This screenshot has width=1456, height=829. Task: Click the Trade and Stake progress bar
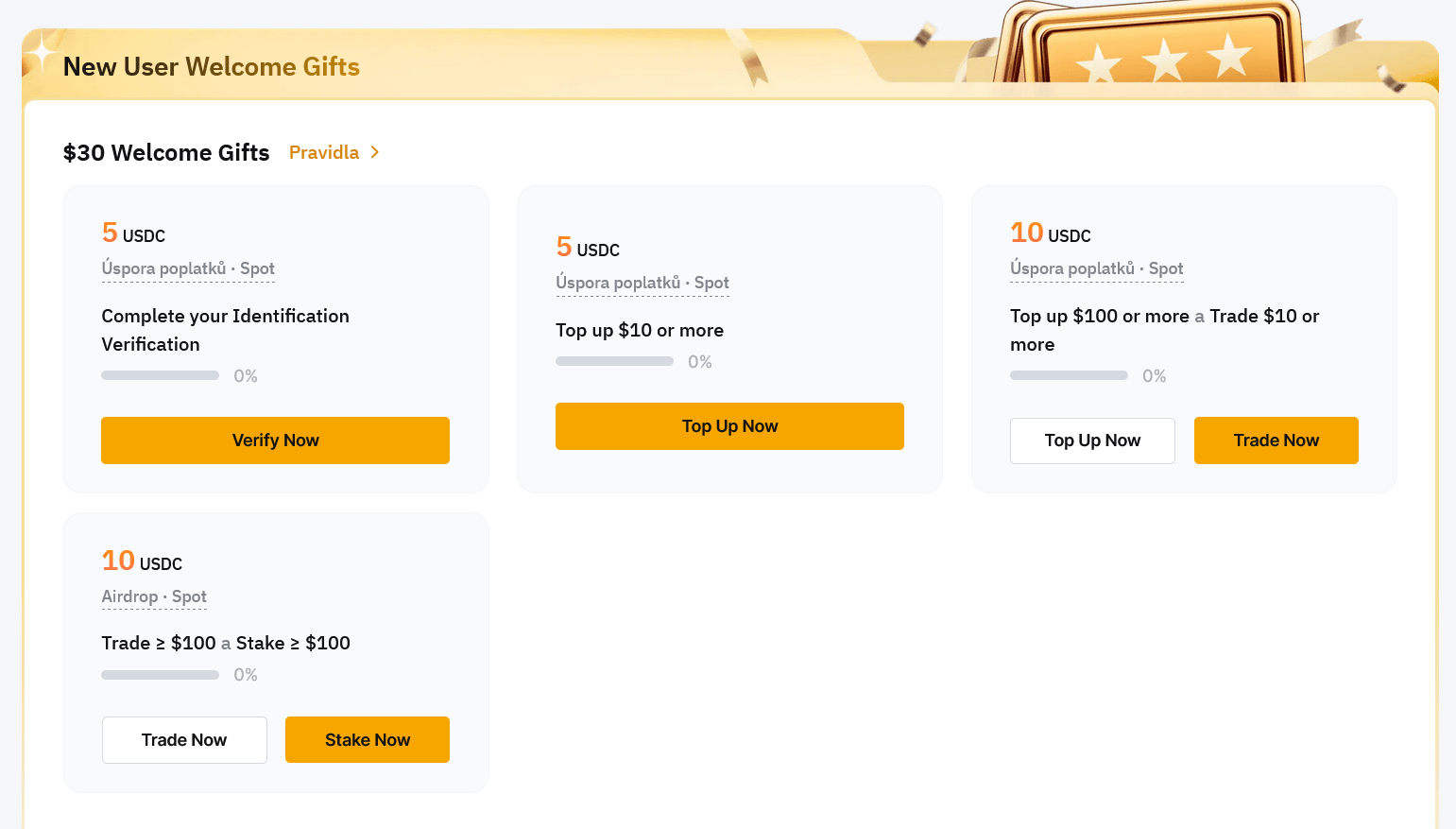[x=160, y=675]
